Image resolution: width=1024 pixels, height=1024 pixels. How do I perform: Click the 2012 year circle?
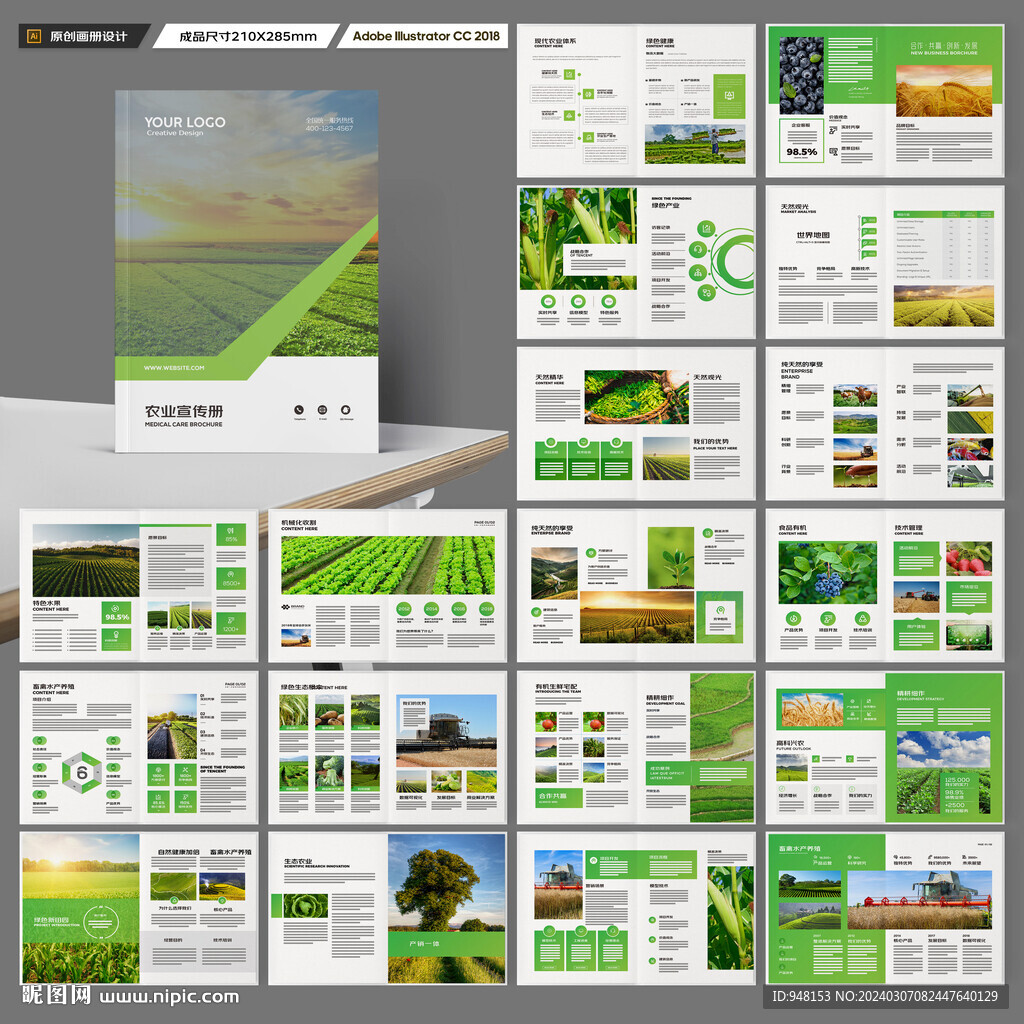[404, 609]
